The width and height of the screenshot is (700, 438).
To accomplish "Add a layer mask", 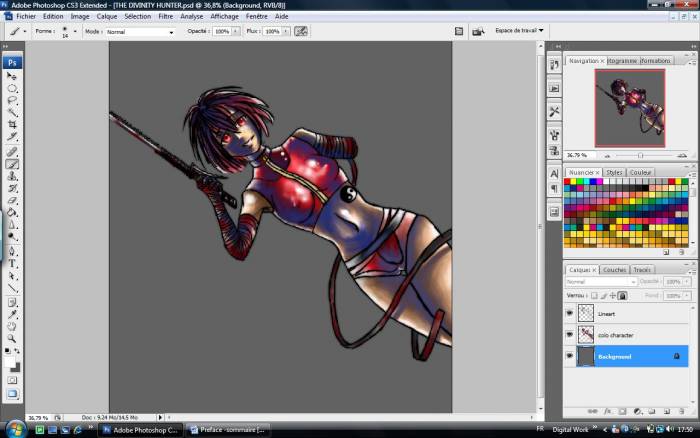I will pyautogui.click(x=622, y=411).
